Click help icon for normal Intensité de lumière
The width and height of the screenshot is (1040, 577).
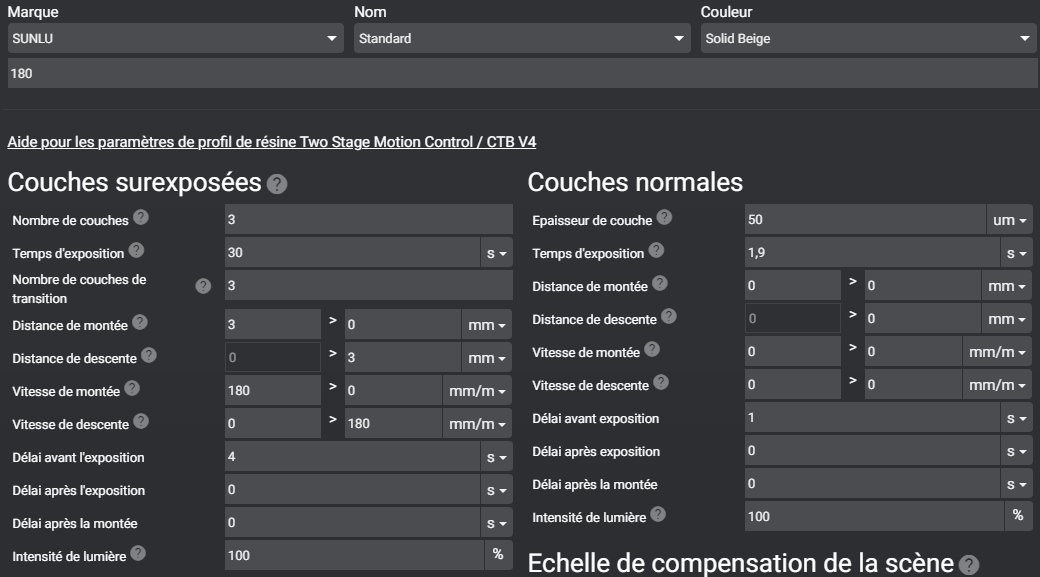[x=658, y=514]
